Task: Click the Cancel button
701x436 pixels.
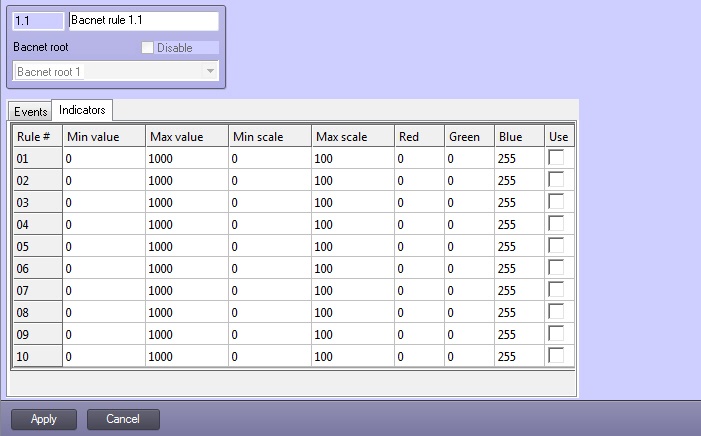Action: [x=123, y=419]
